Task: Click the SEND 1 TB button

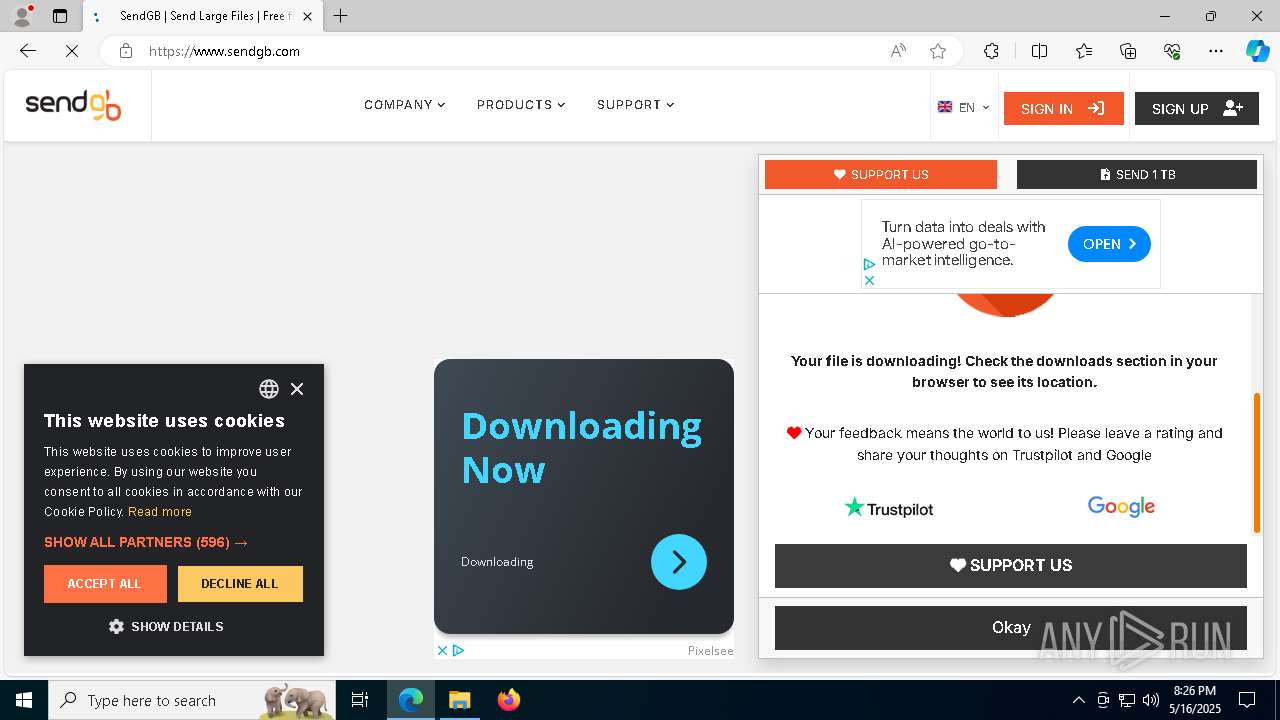Action: (1136, 174)
